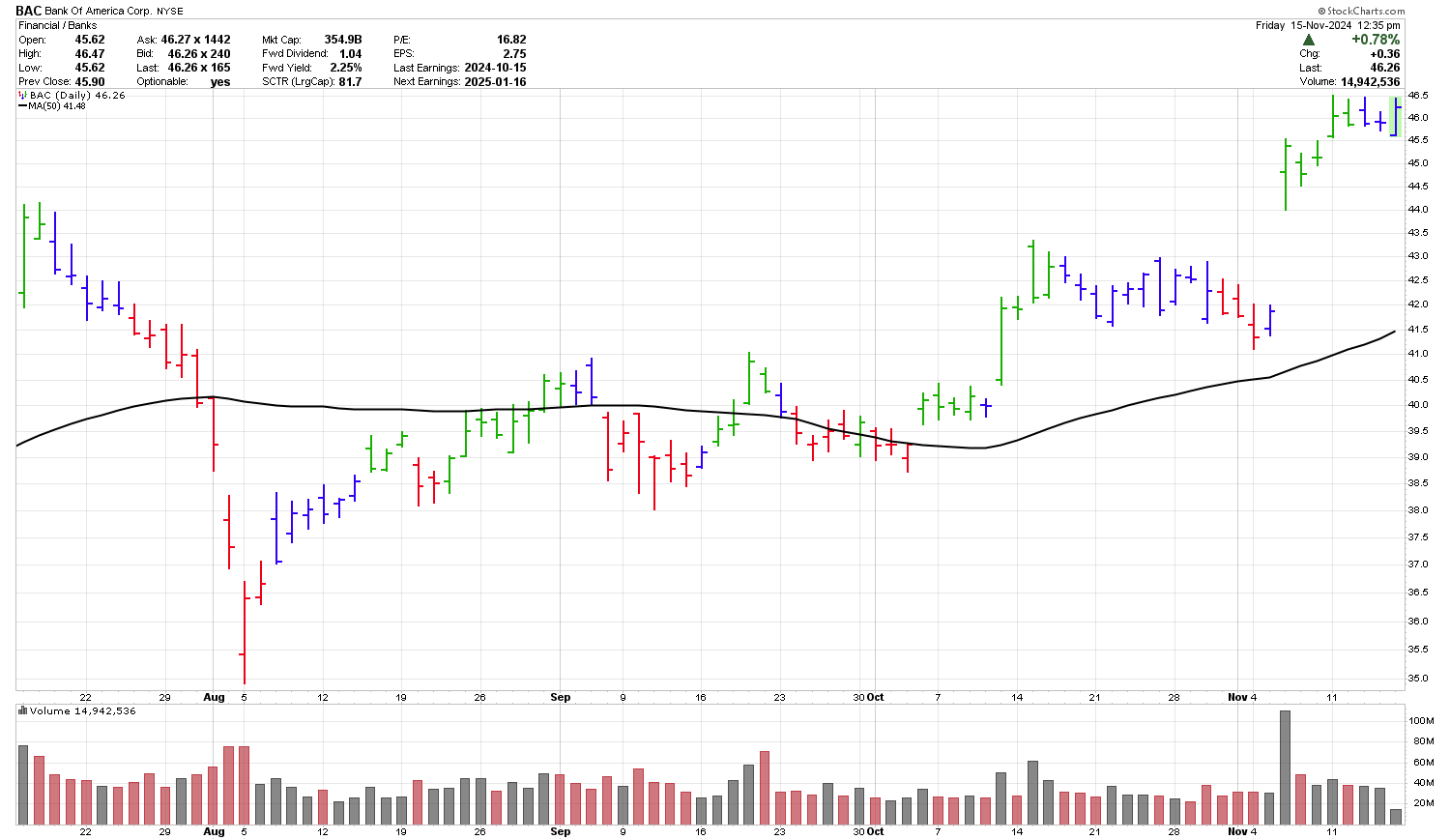Click the 100M volume axis label
The image size is (1450, 840).
1421,721
